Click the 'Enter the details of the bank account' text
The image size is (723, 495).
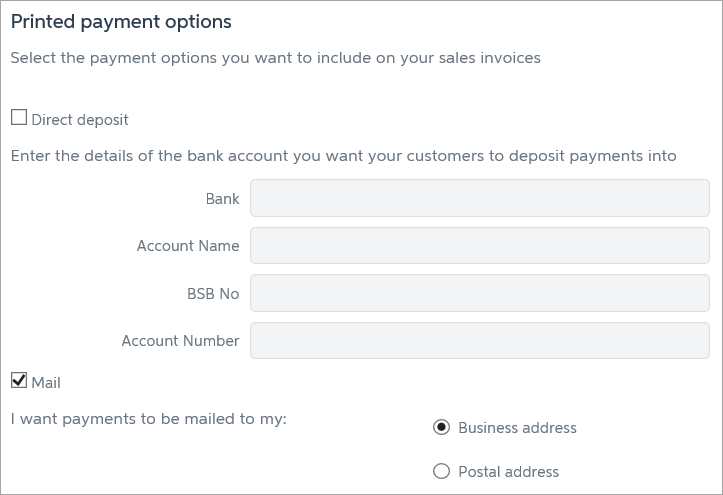pos(343,156)
